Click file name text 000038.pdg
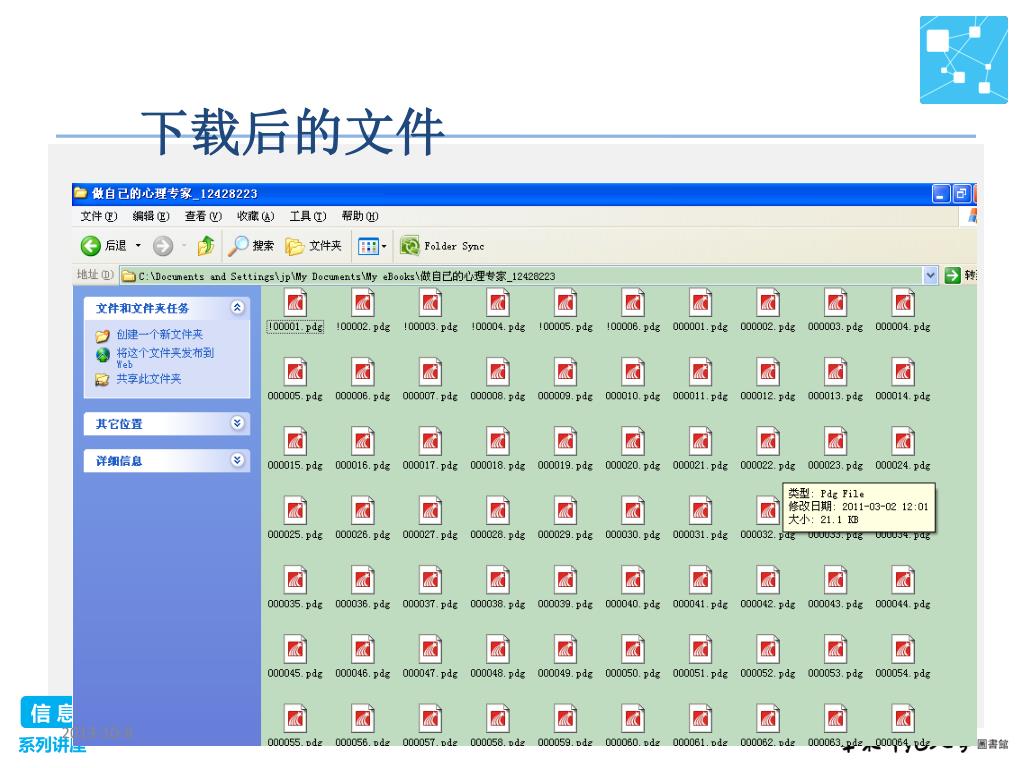Image resolution: width=1024 pixels, height=768 pixels. (498, 604)
